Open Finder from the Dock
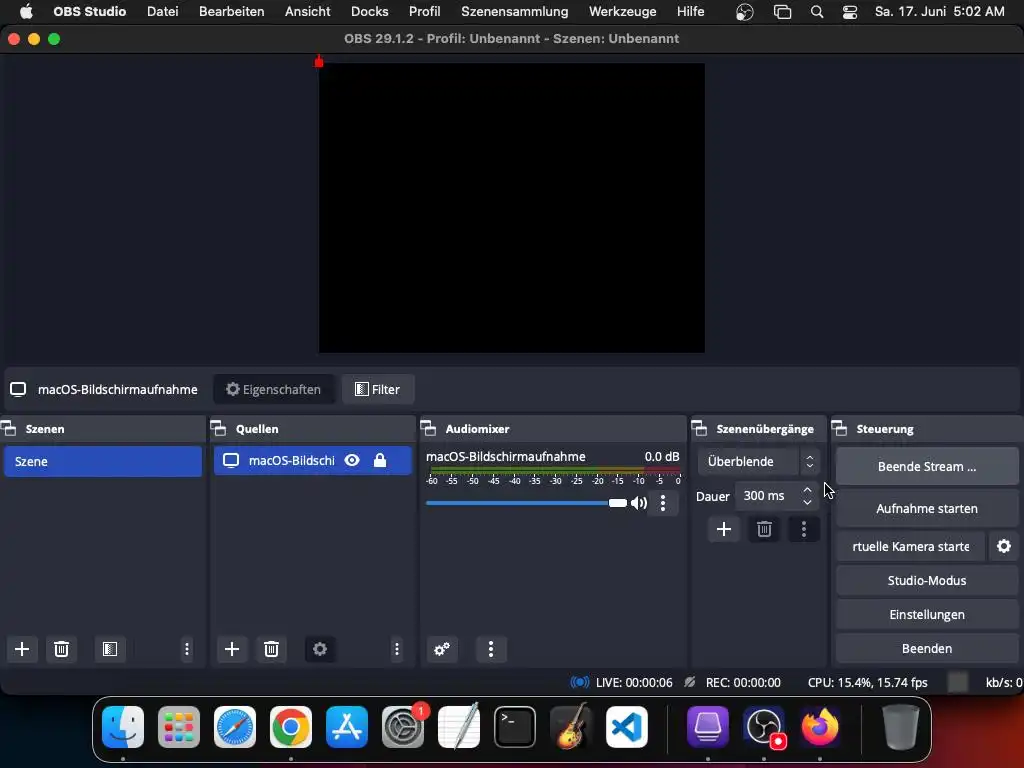Image resolution: width=1024 pixels, height=768 pixels. (123, 727)
